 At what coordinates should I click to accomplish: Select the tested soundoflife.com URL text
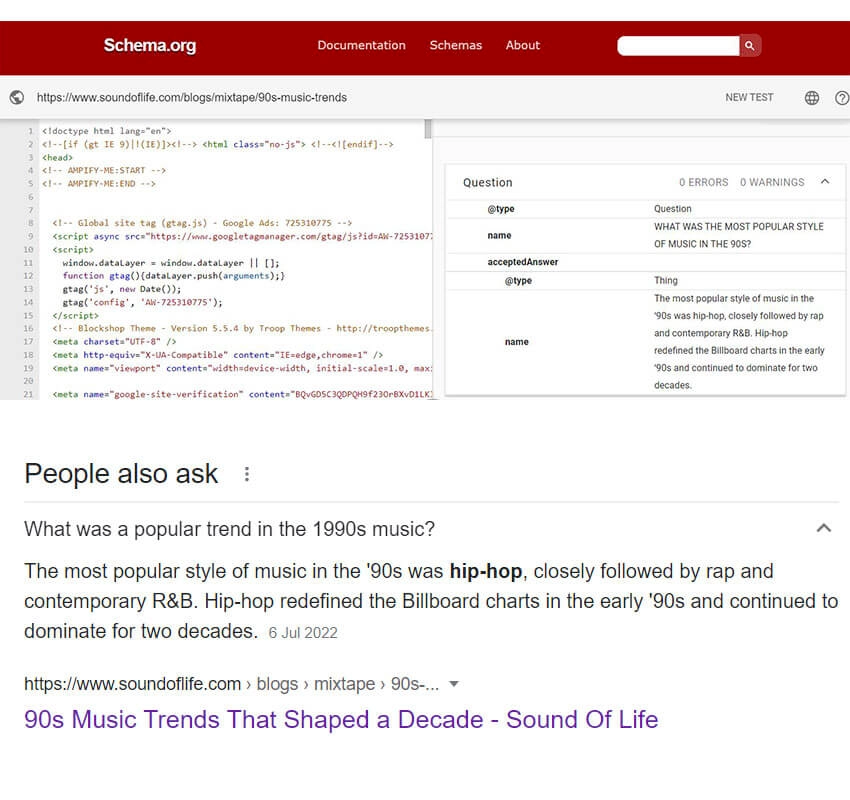coord(192,98)
